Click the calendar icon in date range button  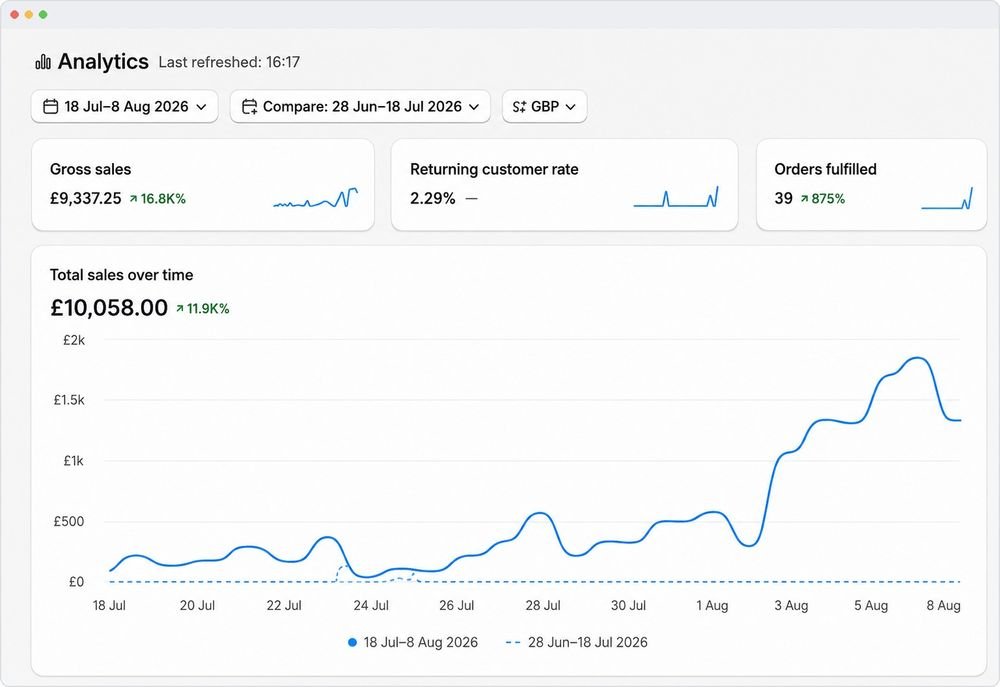pos(50,107)
